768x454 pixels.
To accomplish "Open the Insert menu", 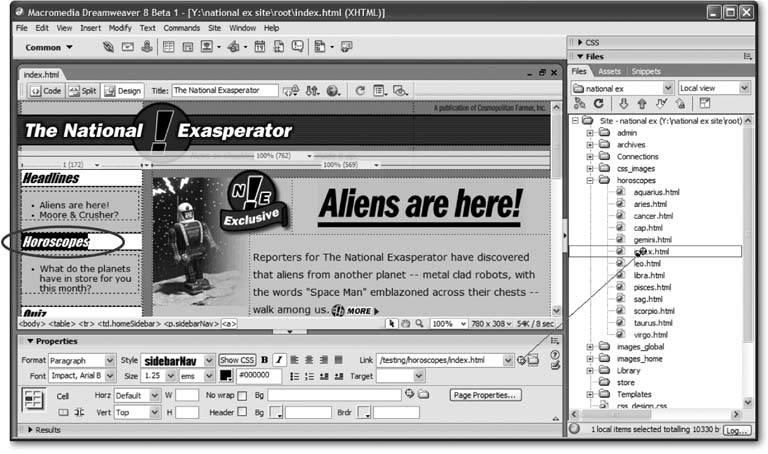I will [x=91, y=28].
